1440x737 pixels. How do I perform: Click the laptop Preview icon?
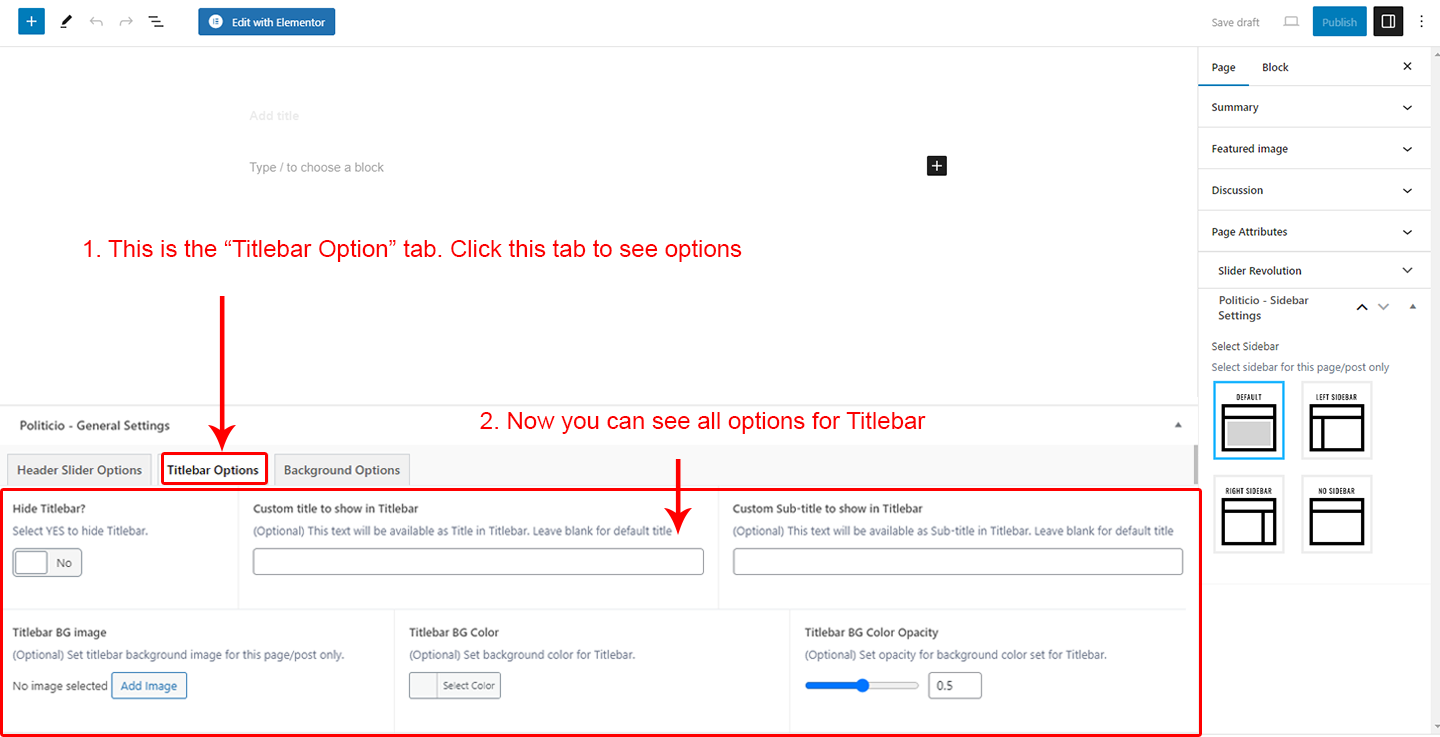[x=1291, y=22]
